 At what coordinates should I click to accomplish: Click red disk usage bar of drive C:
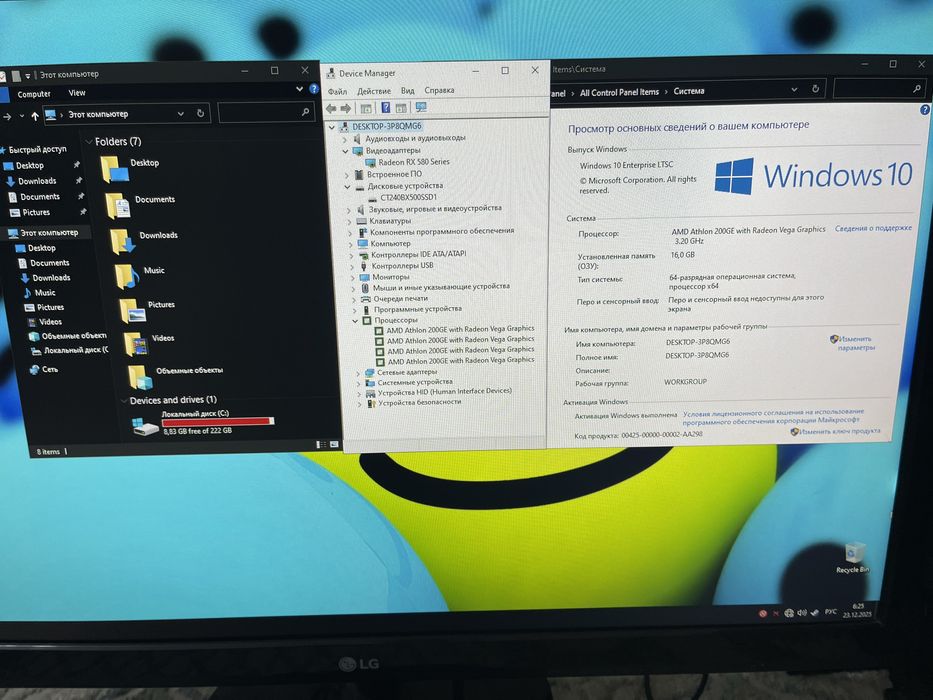click(218, 422)
